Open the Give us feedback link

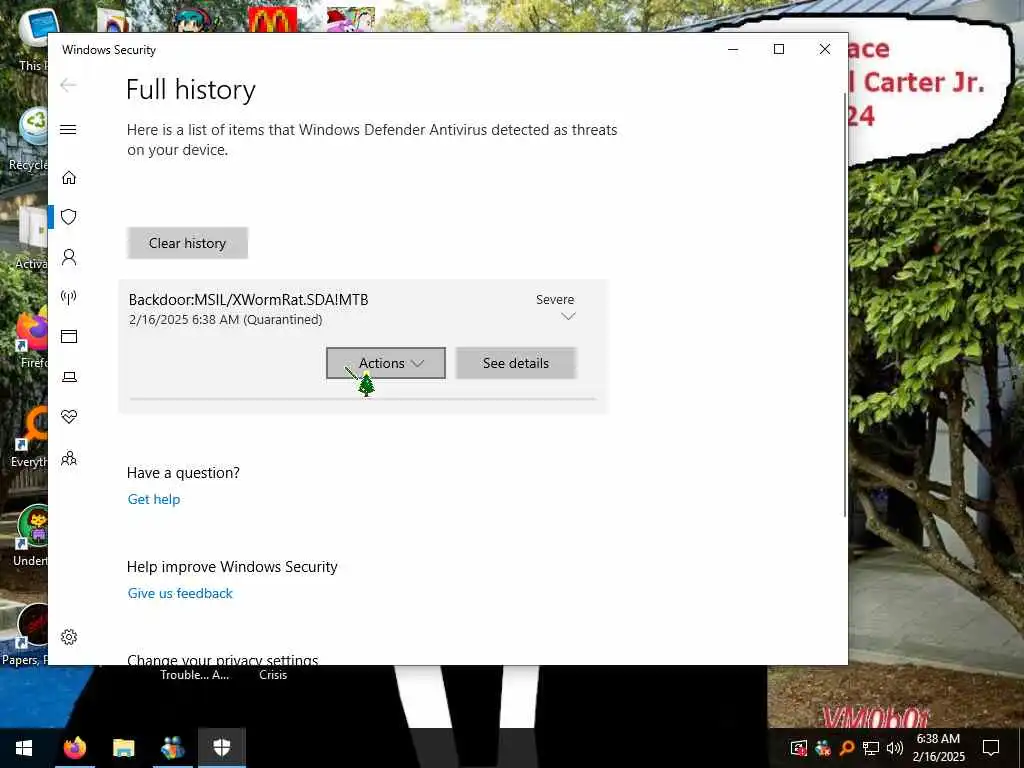coord(180,594)
